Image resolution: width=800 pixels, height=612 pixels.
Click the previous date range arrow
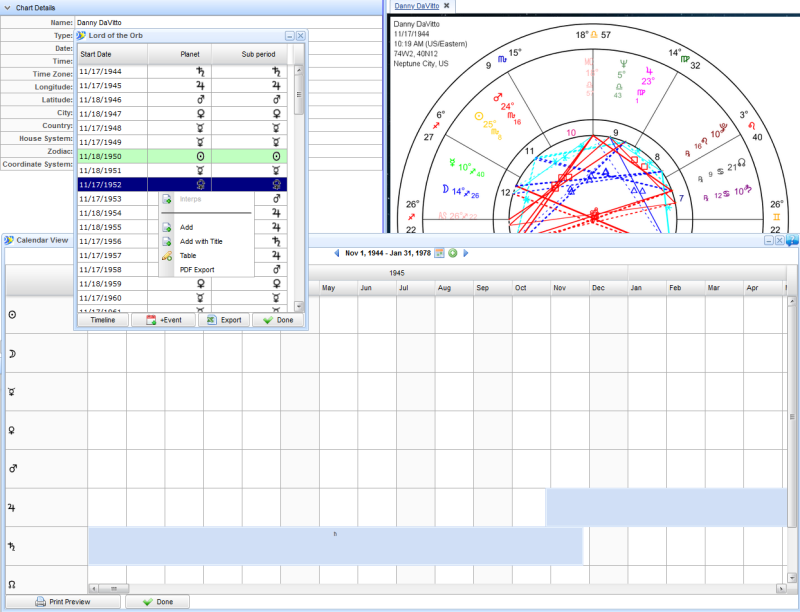(x=338, y=253)
